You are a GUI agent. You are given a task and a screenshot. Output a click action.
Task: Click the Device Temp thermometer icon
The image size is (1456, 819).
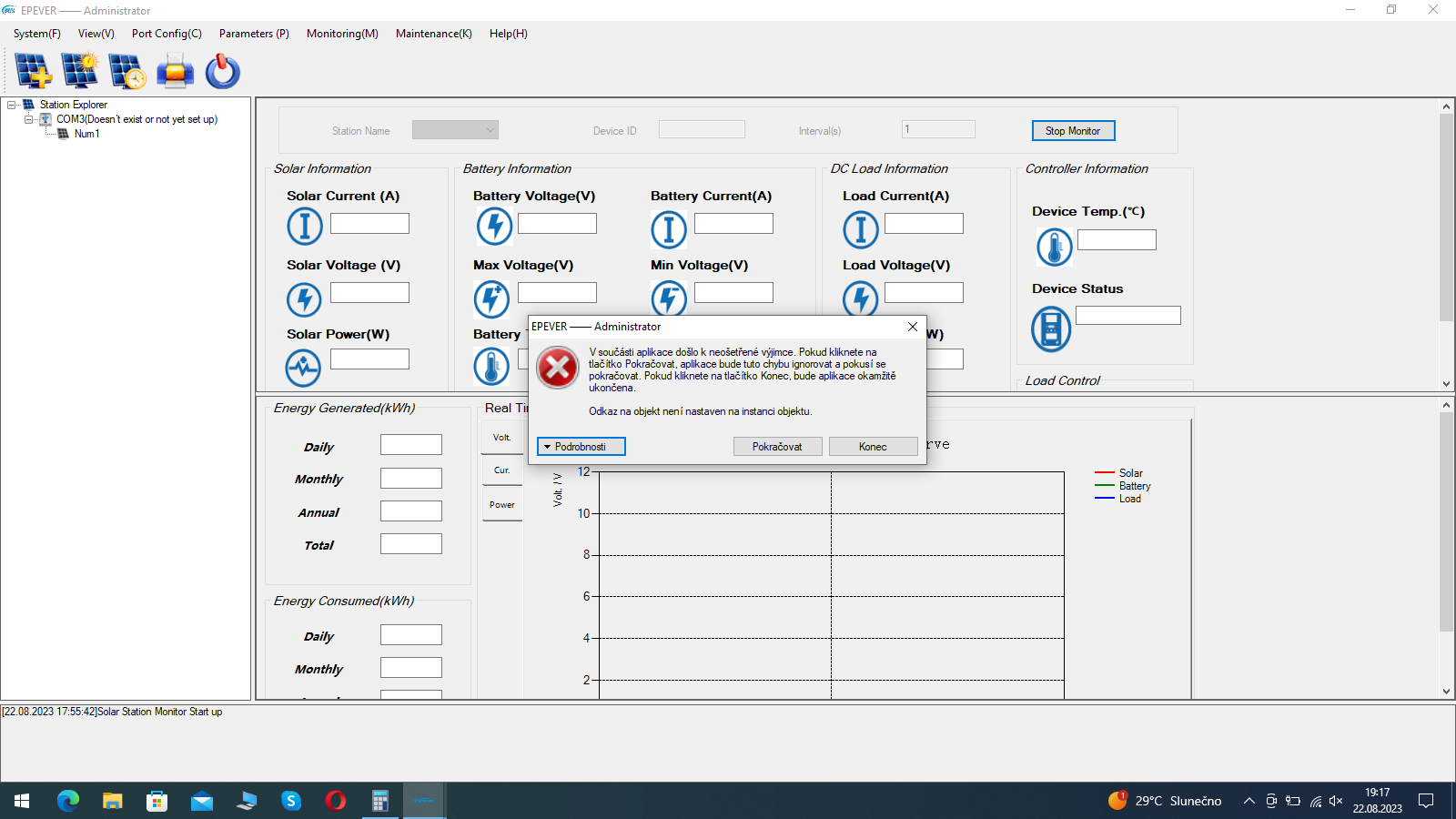[x=1054, y=247]
